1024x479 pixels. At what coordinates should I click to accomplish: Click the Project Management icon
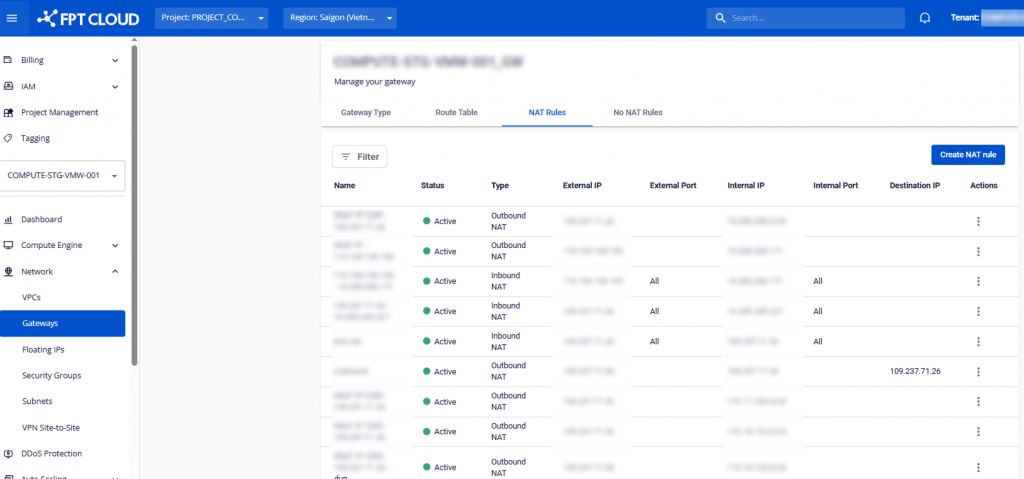[8, 112]
